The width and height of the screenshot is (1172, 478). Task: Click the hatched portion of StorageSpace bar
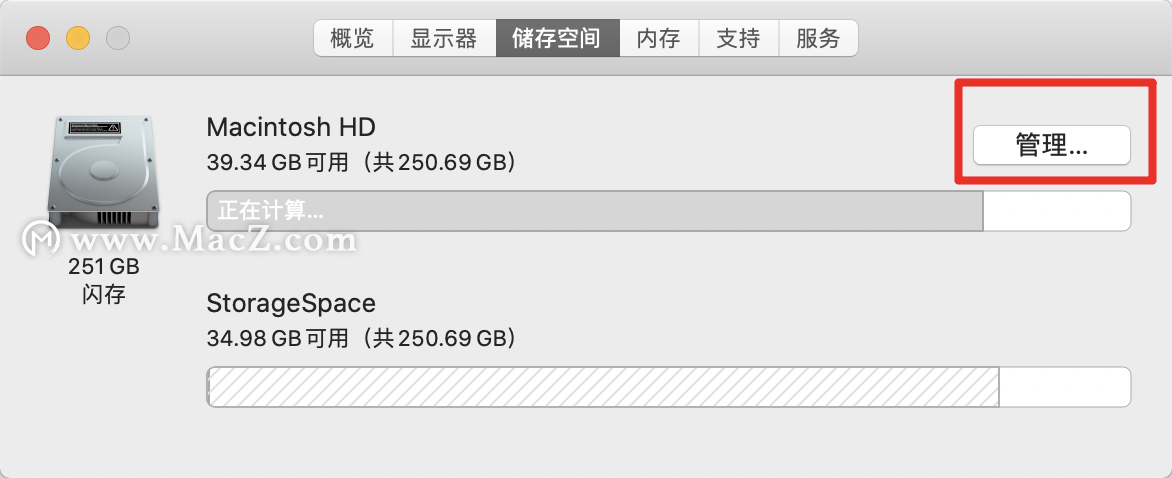[x=602, y=387]
